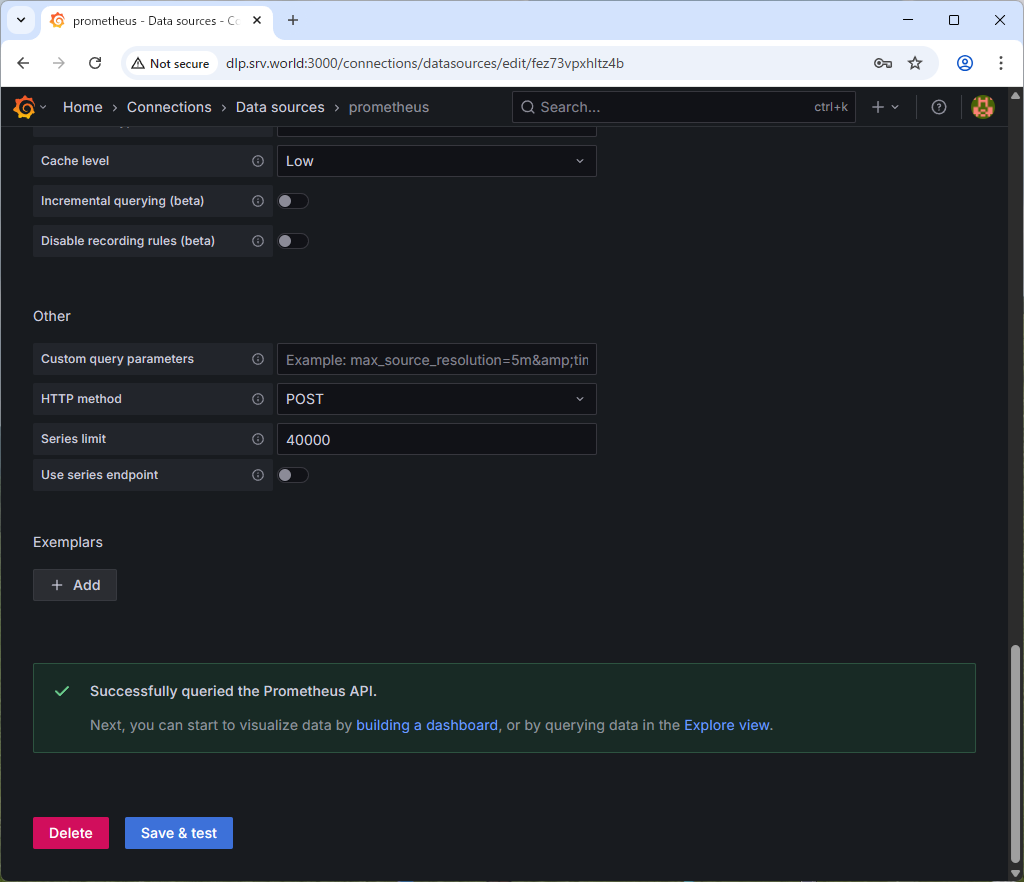Navigate to Data sources breadcrumb
1024x882 pixels.
coord(280,107)
